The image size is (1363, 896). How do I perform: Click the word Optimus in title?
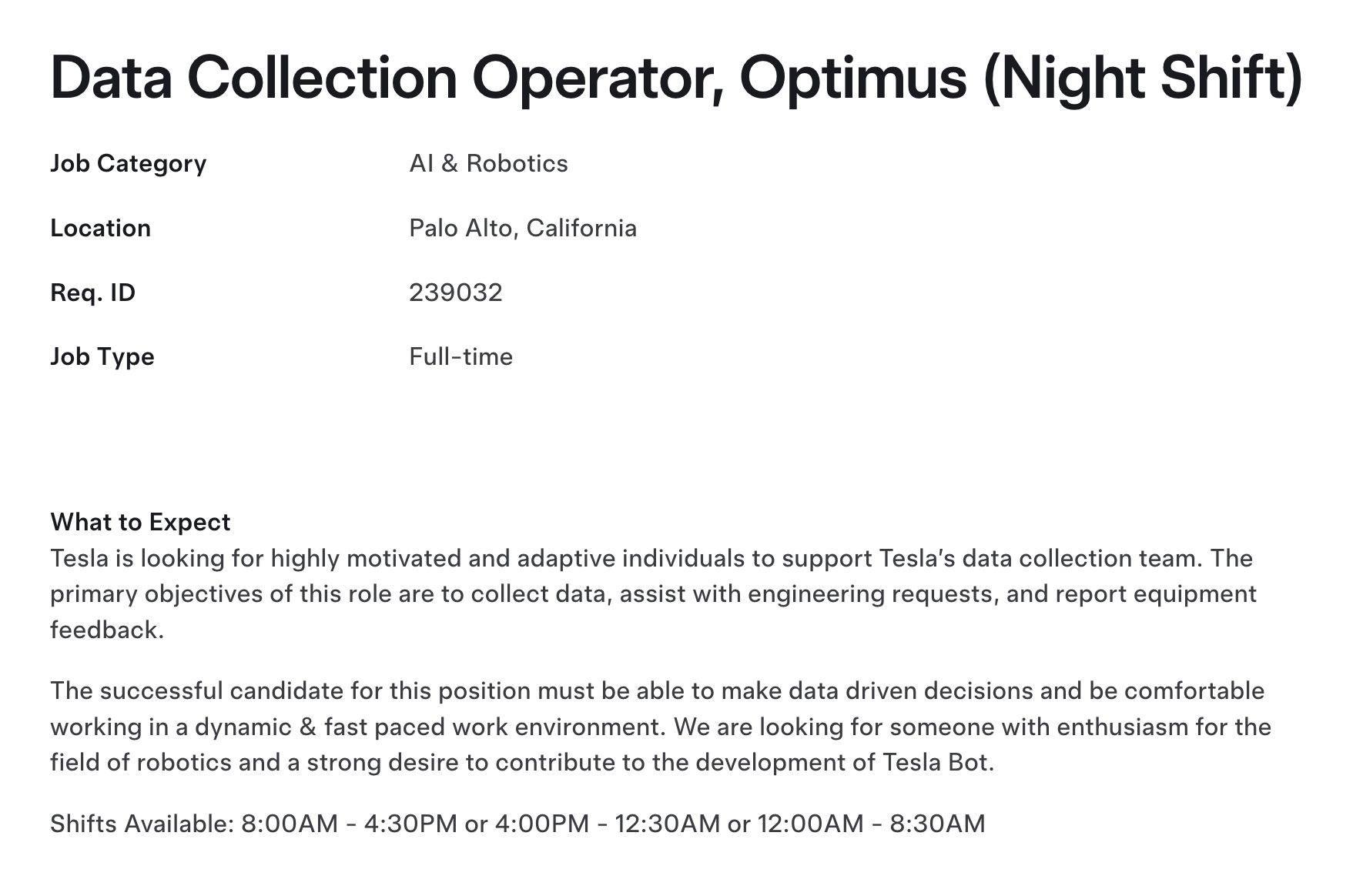[852, 79]
